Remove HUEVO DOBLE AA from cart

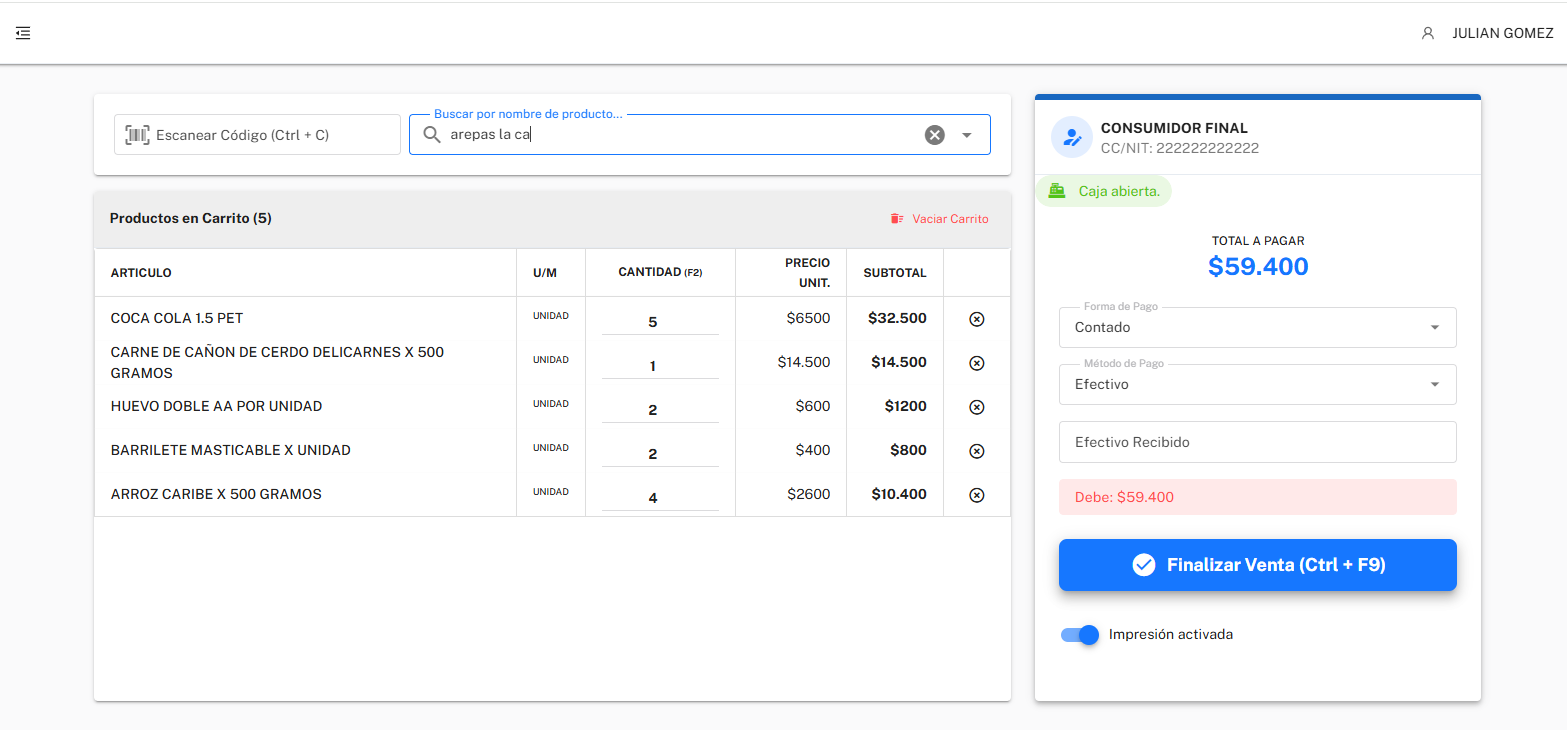[977, 407]
